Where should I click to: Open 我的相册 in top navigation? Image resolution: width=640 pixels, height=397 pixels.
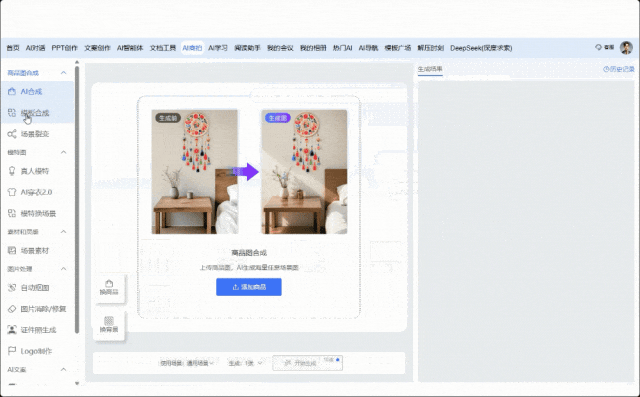click(313, 48)
